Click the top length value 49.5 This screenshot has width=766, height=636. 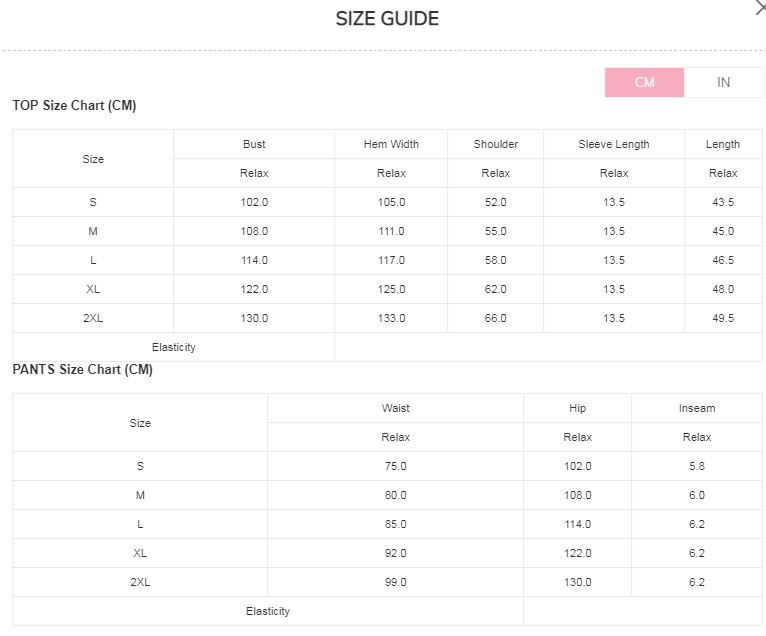click(723, 318)
